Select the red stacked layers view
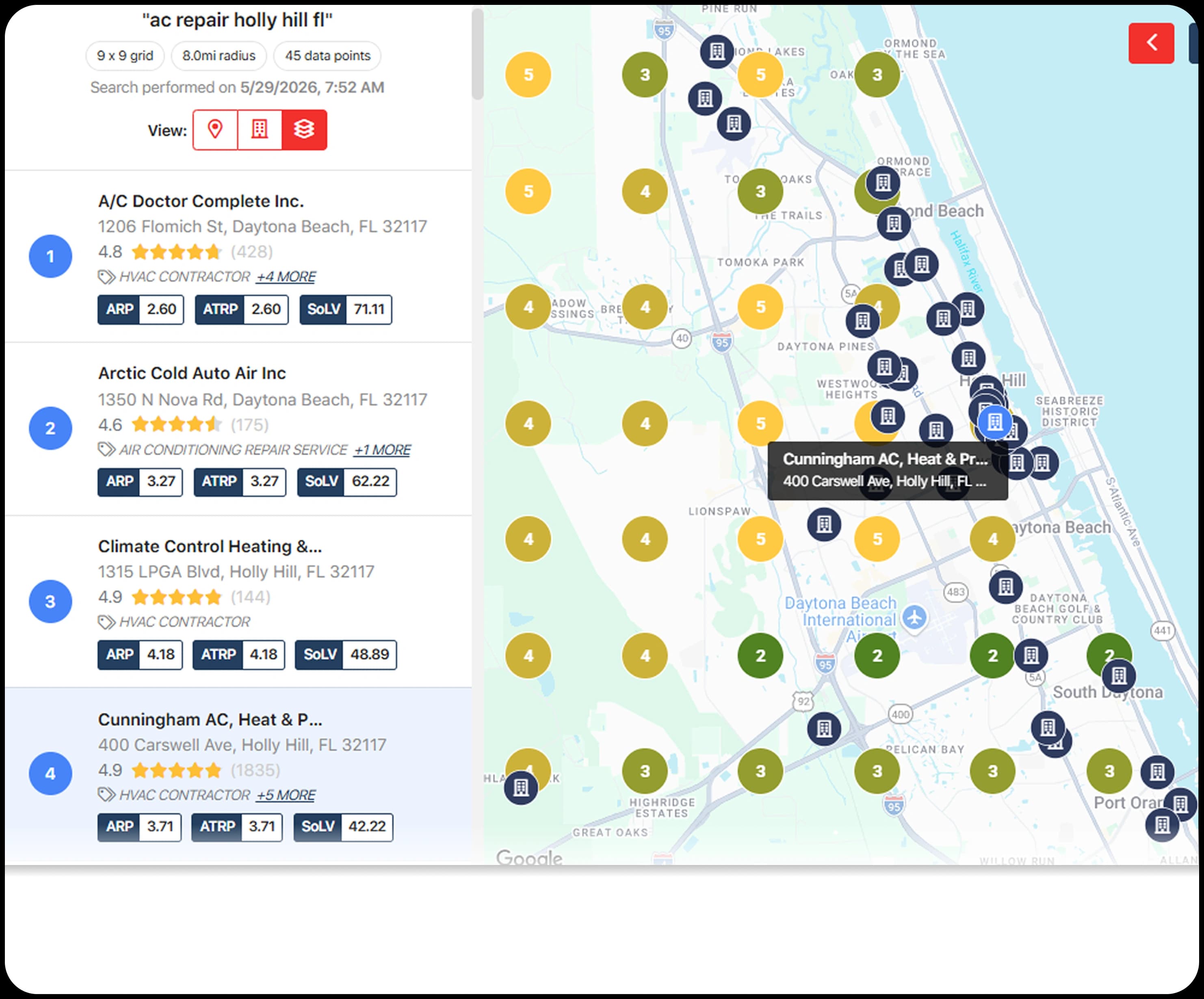Image resolution: width=1204 pixels, height=999 pixels. point(304,130)
